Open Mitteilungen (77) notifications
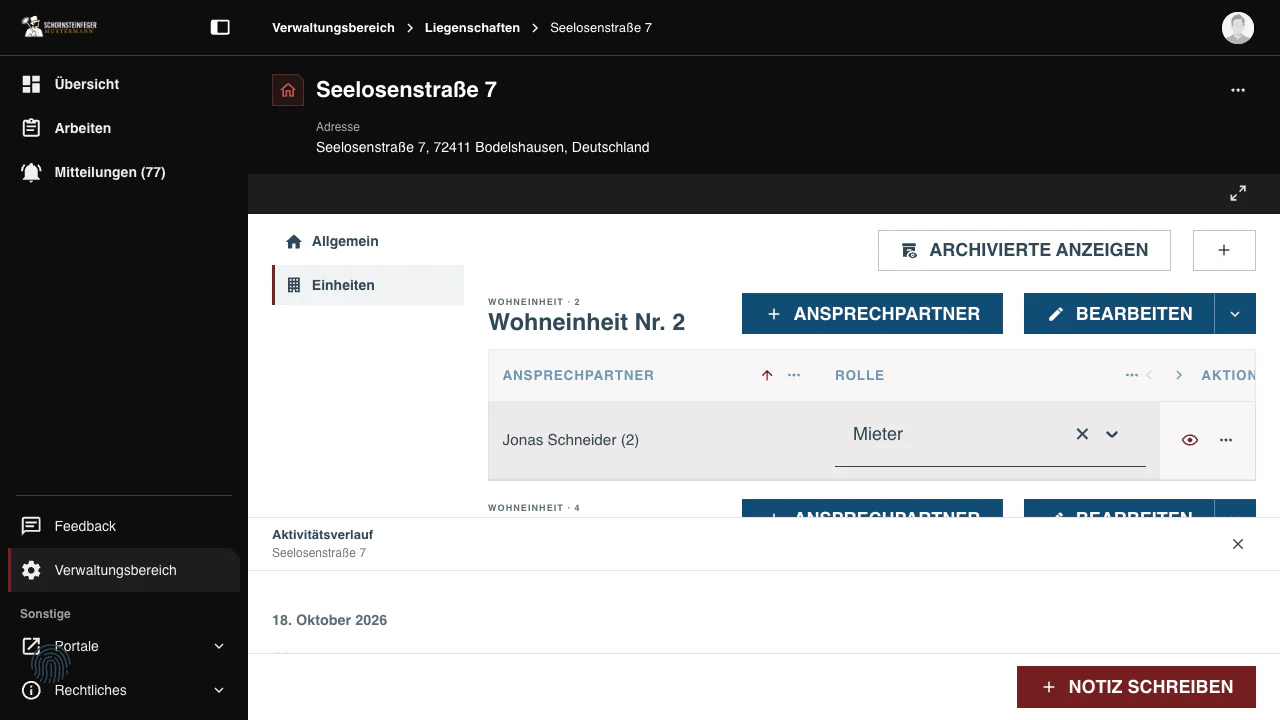The height and width of the screenshot is (720, 1280). click(124, 172)
